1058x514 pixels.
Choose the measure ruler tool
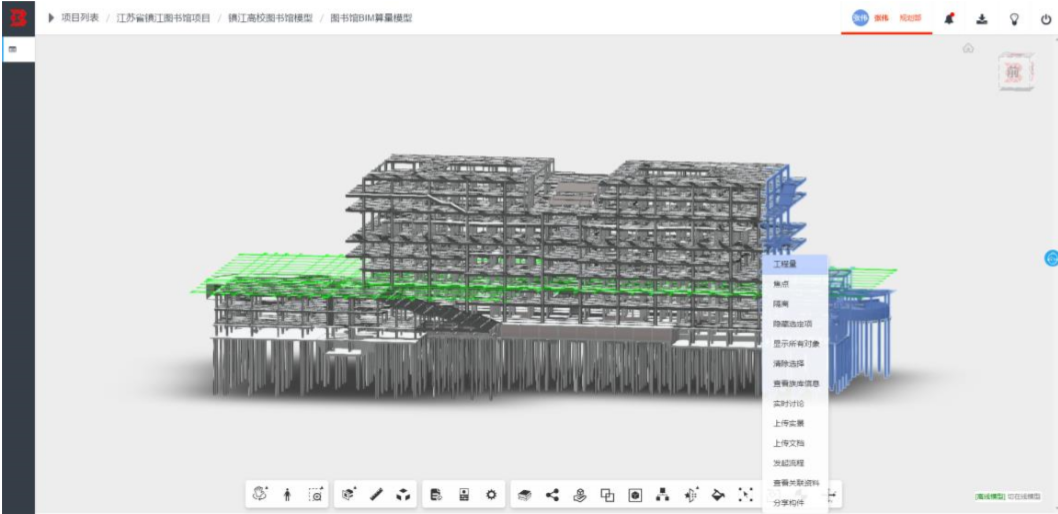[x=376, y=495]
